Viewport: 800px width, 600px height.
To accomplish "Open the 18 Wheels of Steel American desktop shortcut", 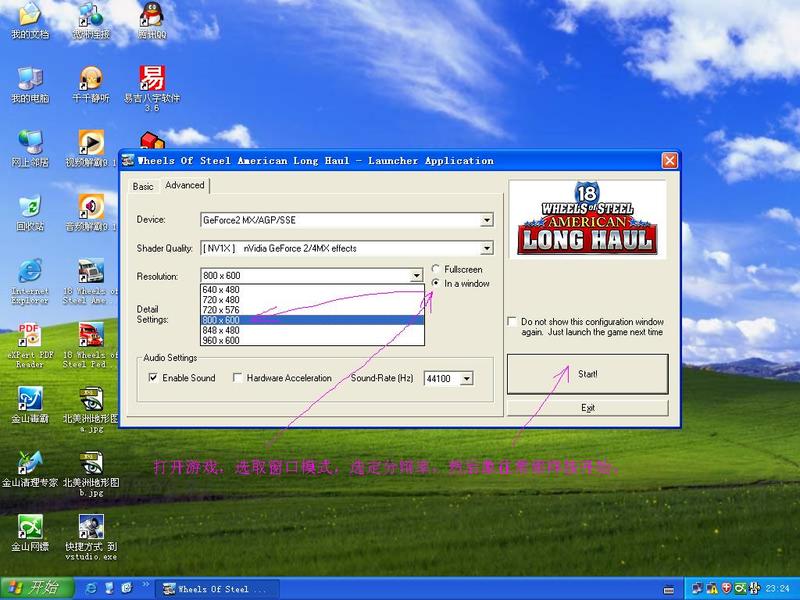I will (x=91, y=272).
